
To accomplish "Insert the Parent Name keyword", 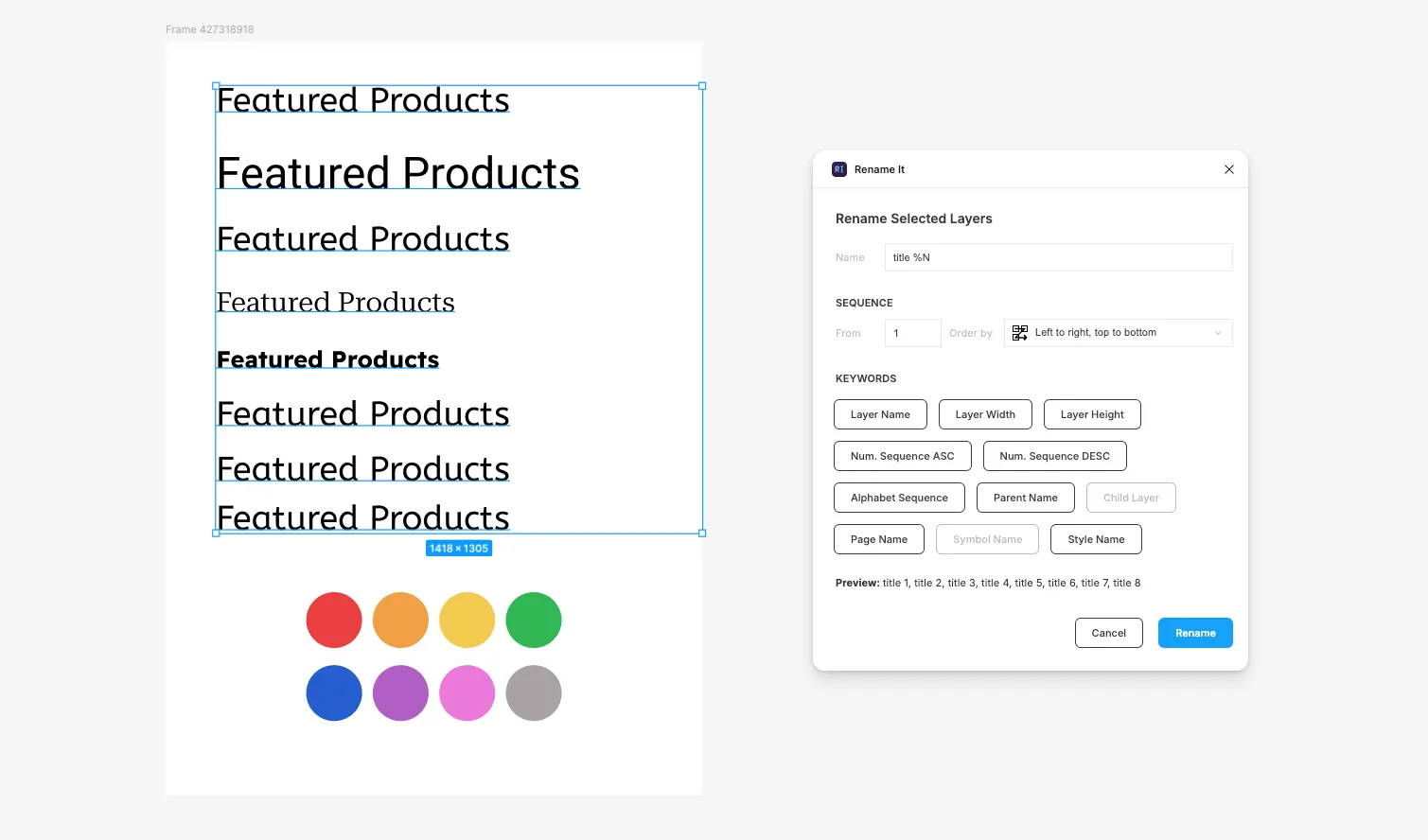I will pos(1026,498).
